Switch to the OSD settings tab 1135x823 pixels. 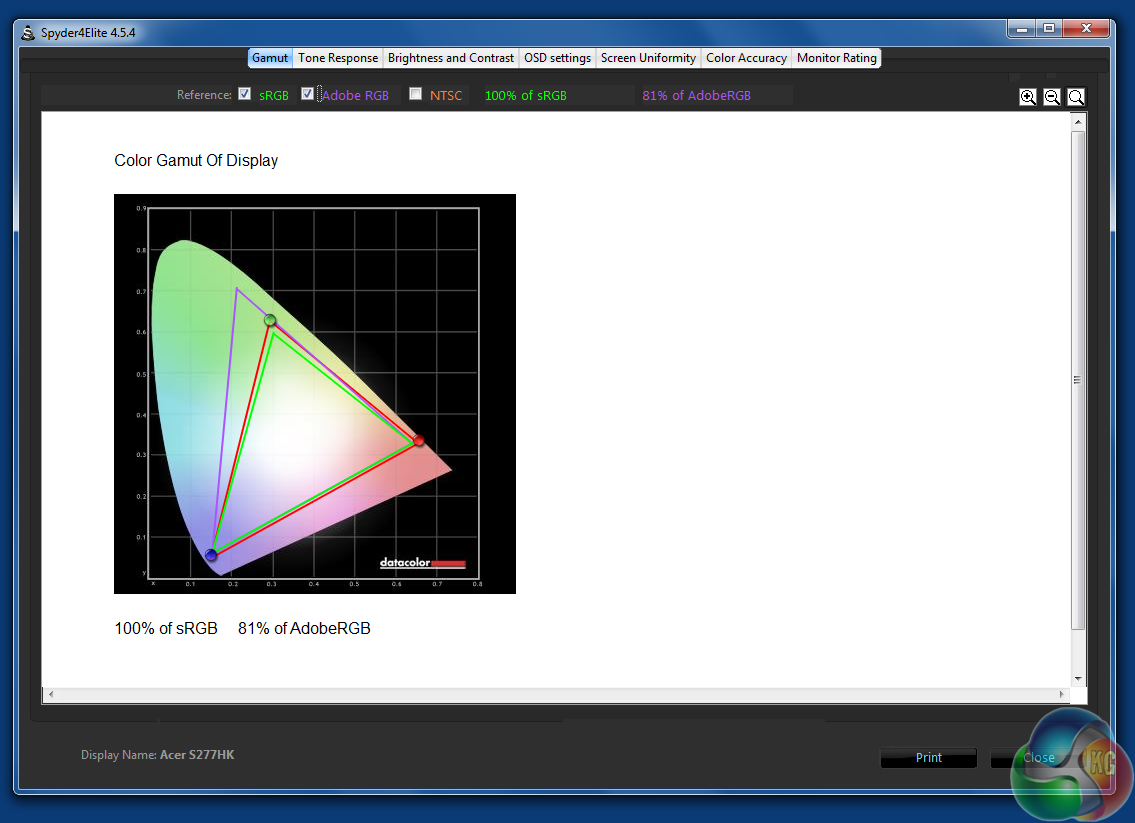click(x=557, y=58)
